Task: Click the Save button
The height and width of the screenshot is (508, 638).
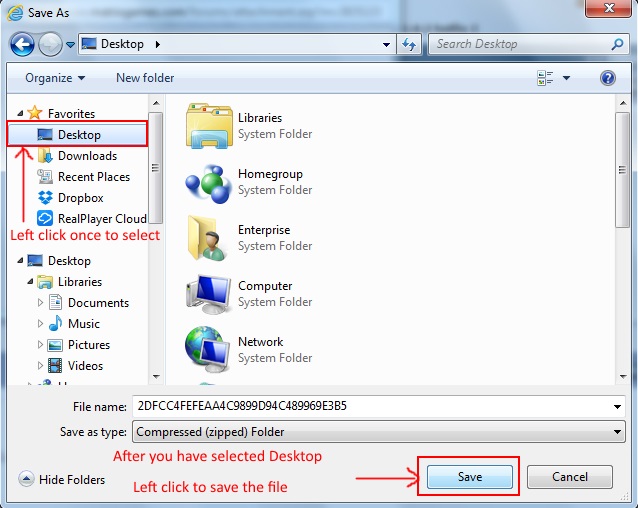Action: tap(470, 477)
